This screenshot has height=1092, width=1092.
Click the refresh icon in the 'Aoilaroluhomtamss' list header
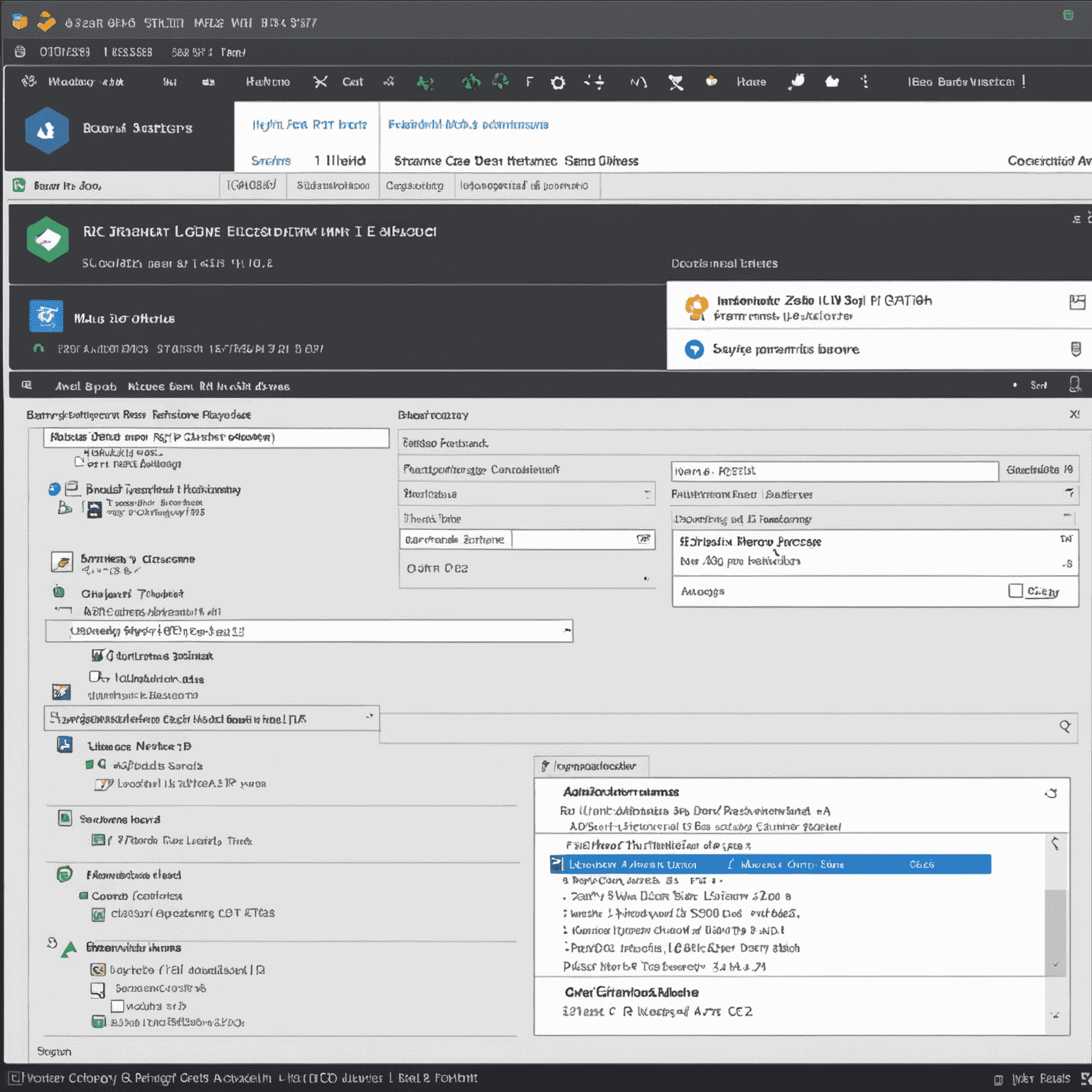coord(1051,793)
